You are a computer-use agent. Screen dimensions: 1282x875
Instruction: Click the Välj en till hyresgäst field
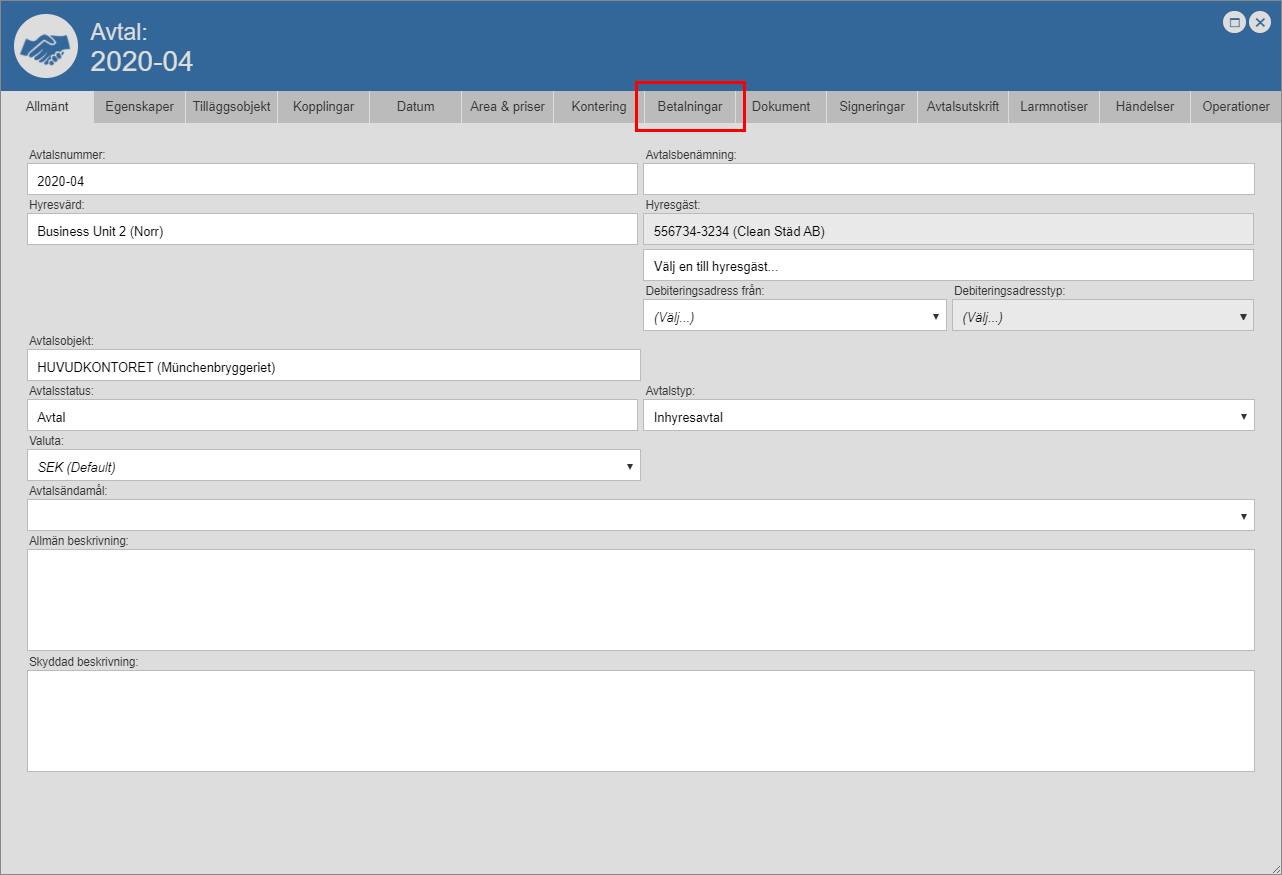tap(948, 266)
